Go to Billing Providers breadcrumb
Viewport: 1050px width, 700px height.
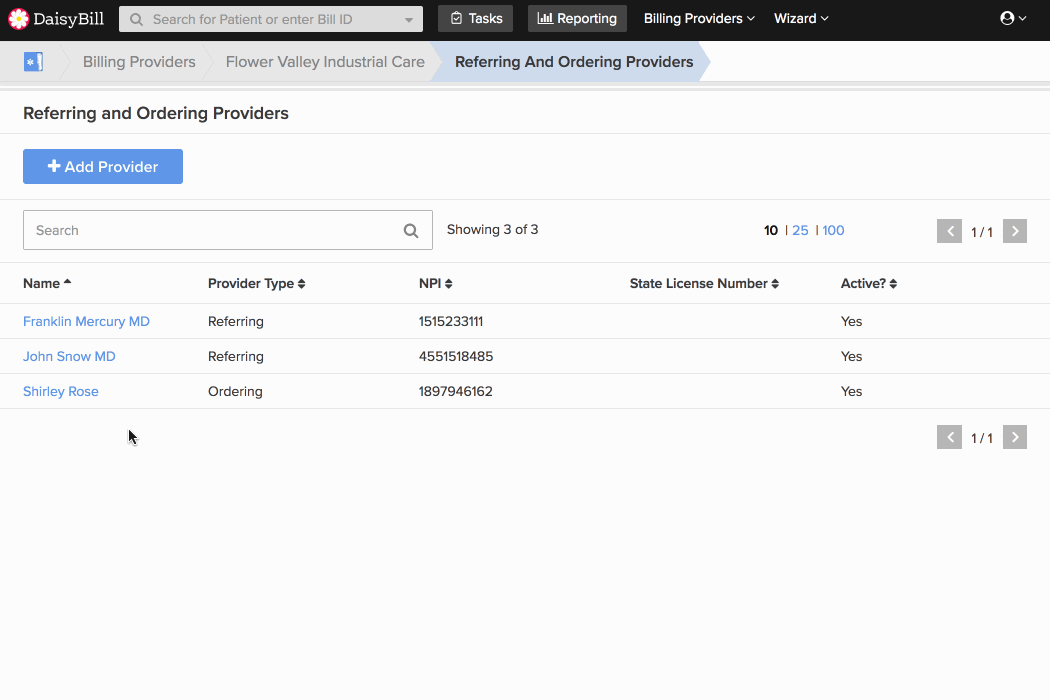coord(139,62)
